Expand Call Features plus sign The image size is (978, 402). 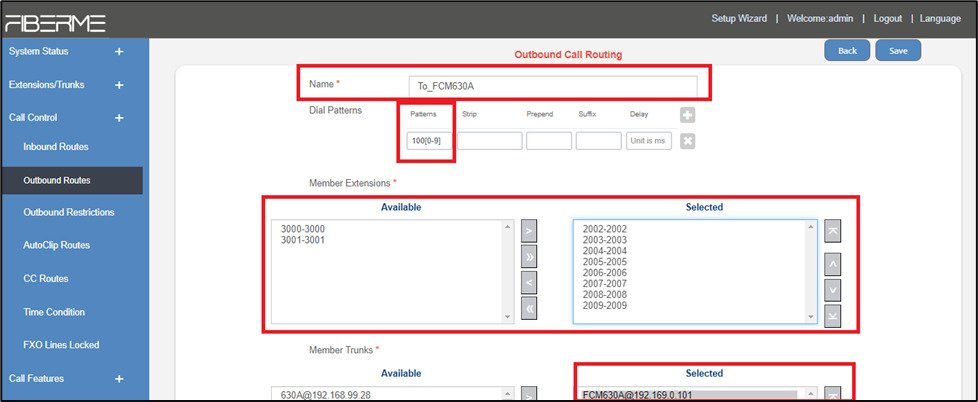(x=119, y=378)
